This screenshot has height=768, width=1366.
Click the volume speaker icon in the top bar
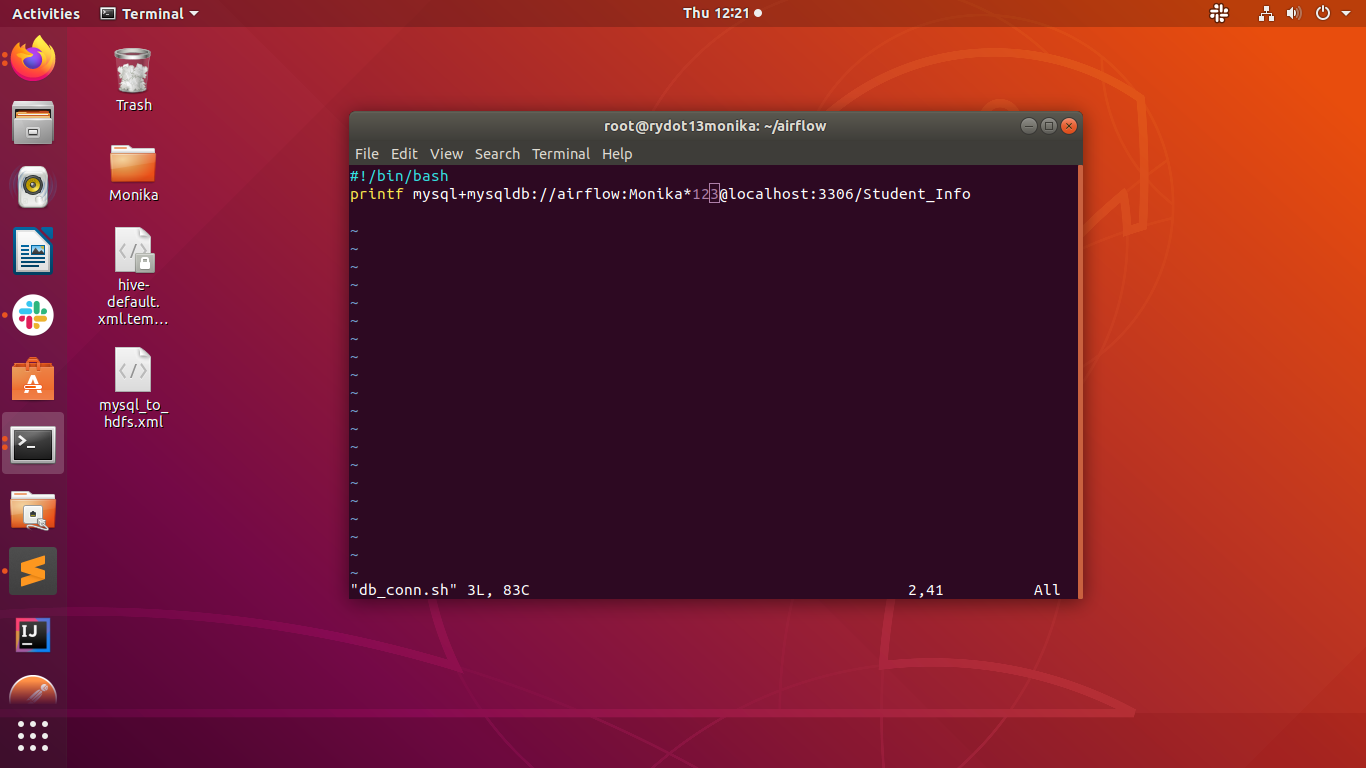click(1294, 14)
